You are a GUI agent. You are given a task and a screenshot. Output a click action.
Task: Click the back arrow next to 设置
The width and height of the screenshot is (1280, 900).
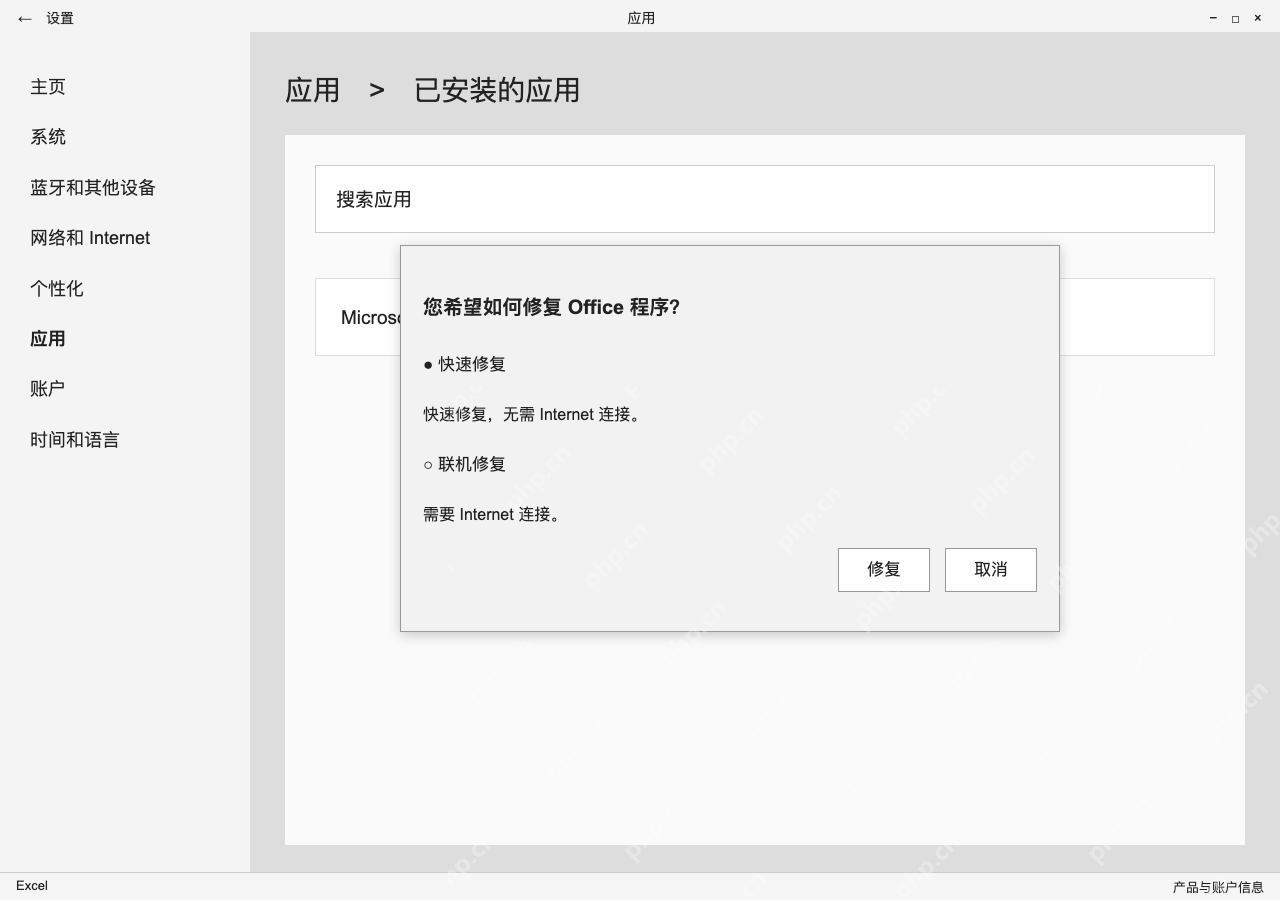coord(24,18)
